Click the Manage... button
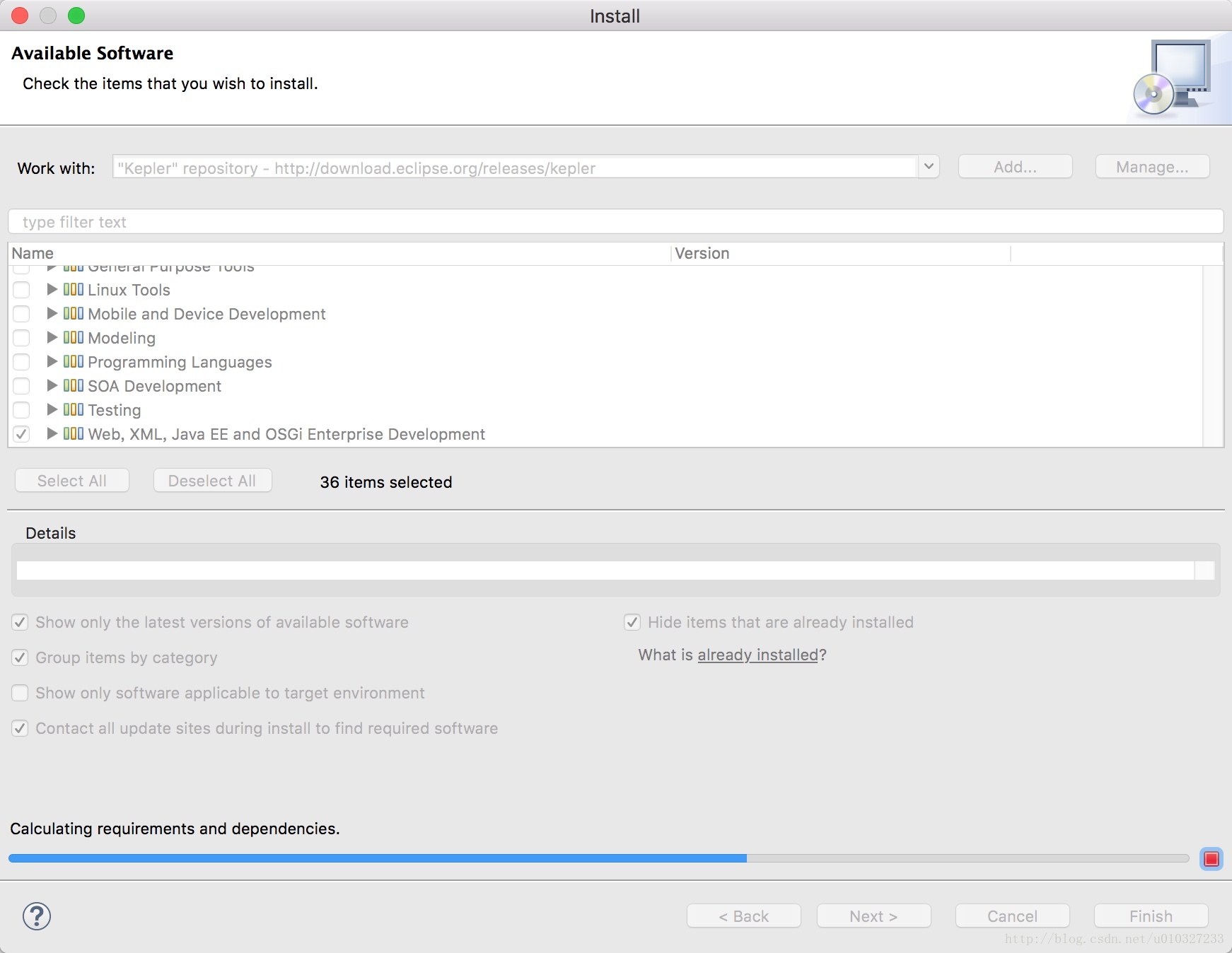Viewport: 1232px width, 953px height. [x=1152, y=167]
